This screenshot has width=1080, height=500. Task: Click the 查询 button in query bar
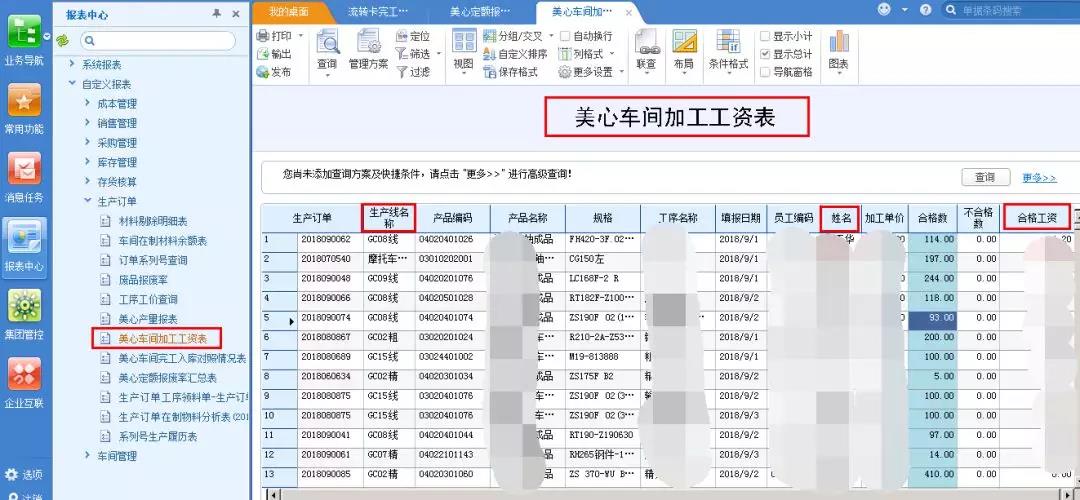tap(985, 177)
